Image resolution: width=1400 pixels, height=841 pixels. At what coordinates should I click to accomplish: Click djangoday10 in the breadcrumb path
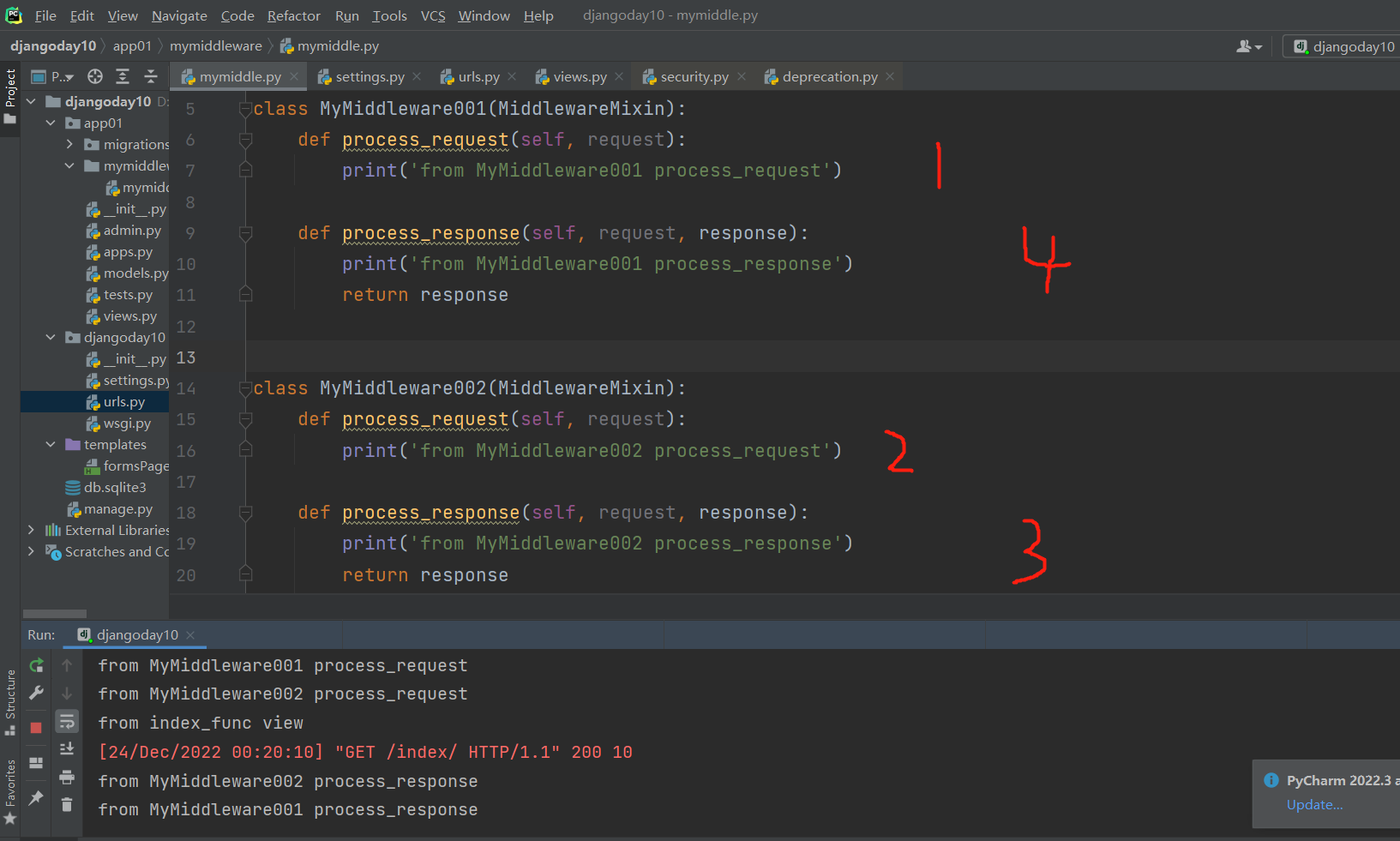coord(53,45)
